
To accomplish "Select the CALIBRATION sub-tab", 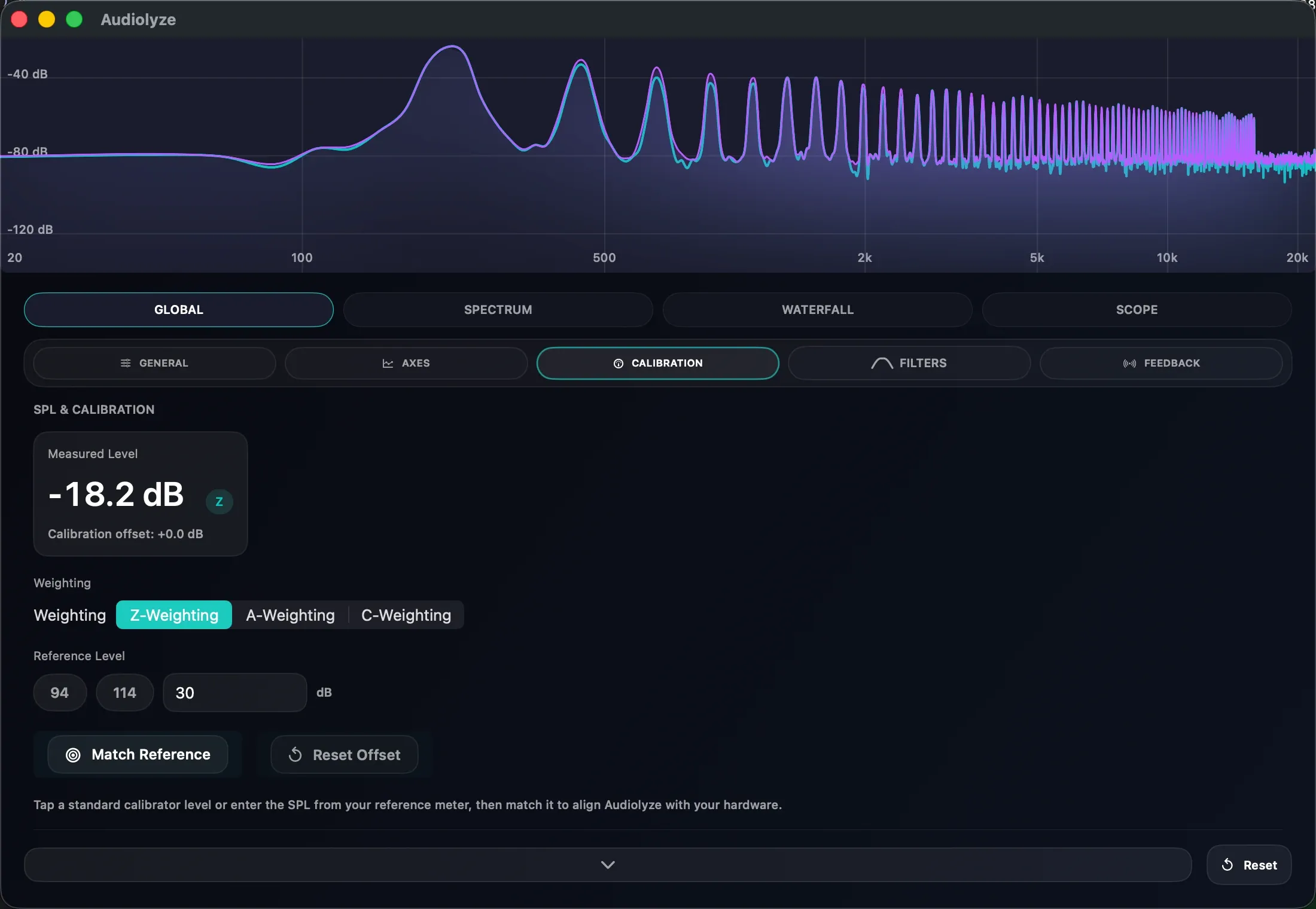I will (x=658, y=363).
